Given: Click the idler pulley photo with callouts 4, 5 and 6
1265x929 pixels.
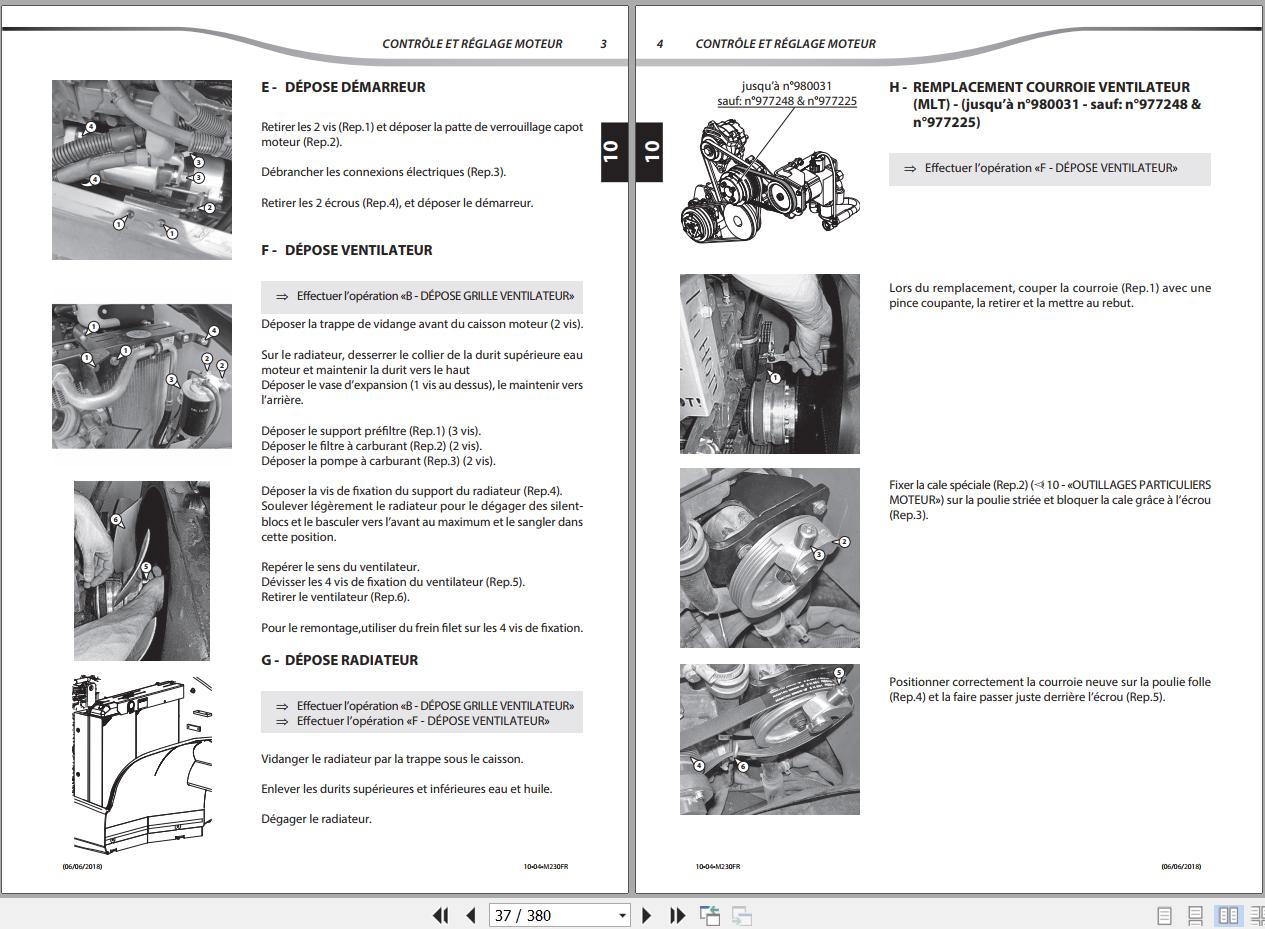Looking at the screenshot, I should click(770, 739).
